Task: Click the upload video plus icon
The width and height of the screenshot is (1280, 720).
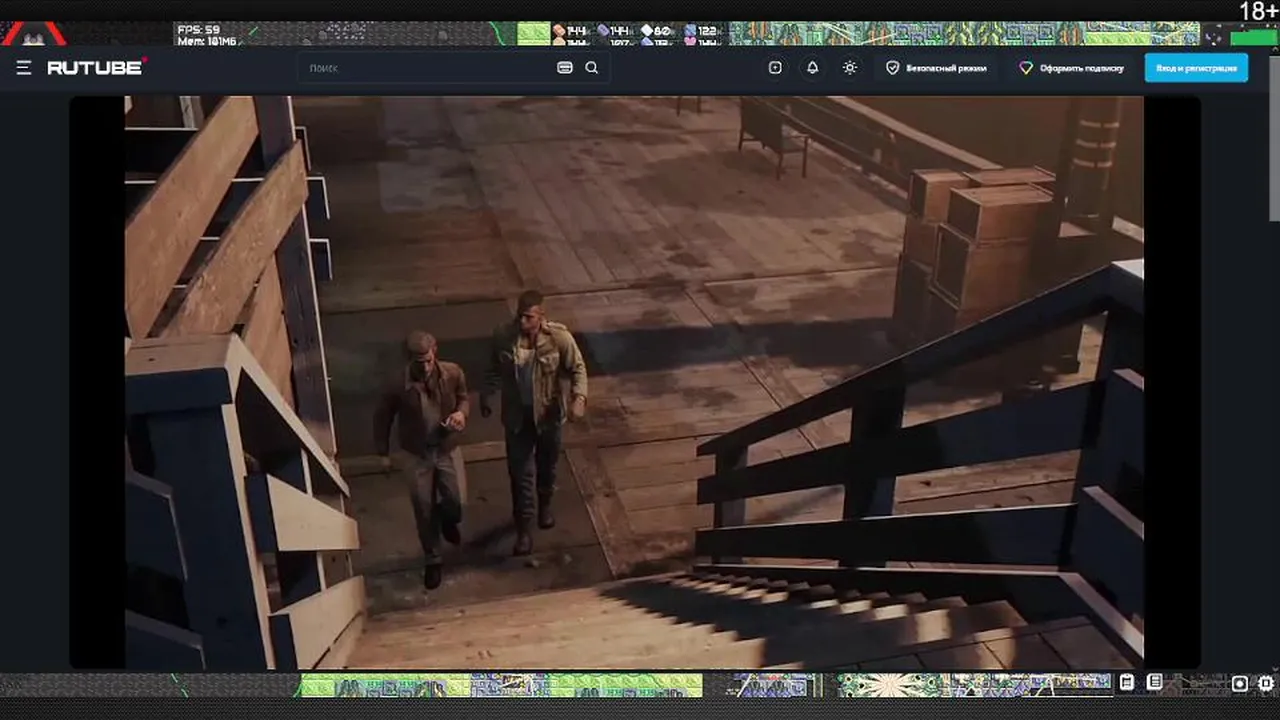Action: point(775,68)
